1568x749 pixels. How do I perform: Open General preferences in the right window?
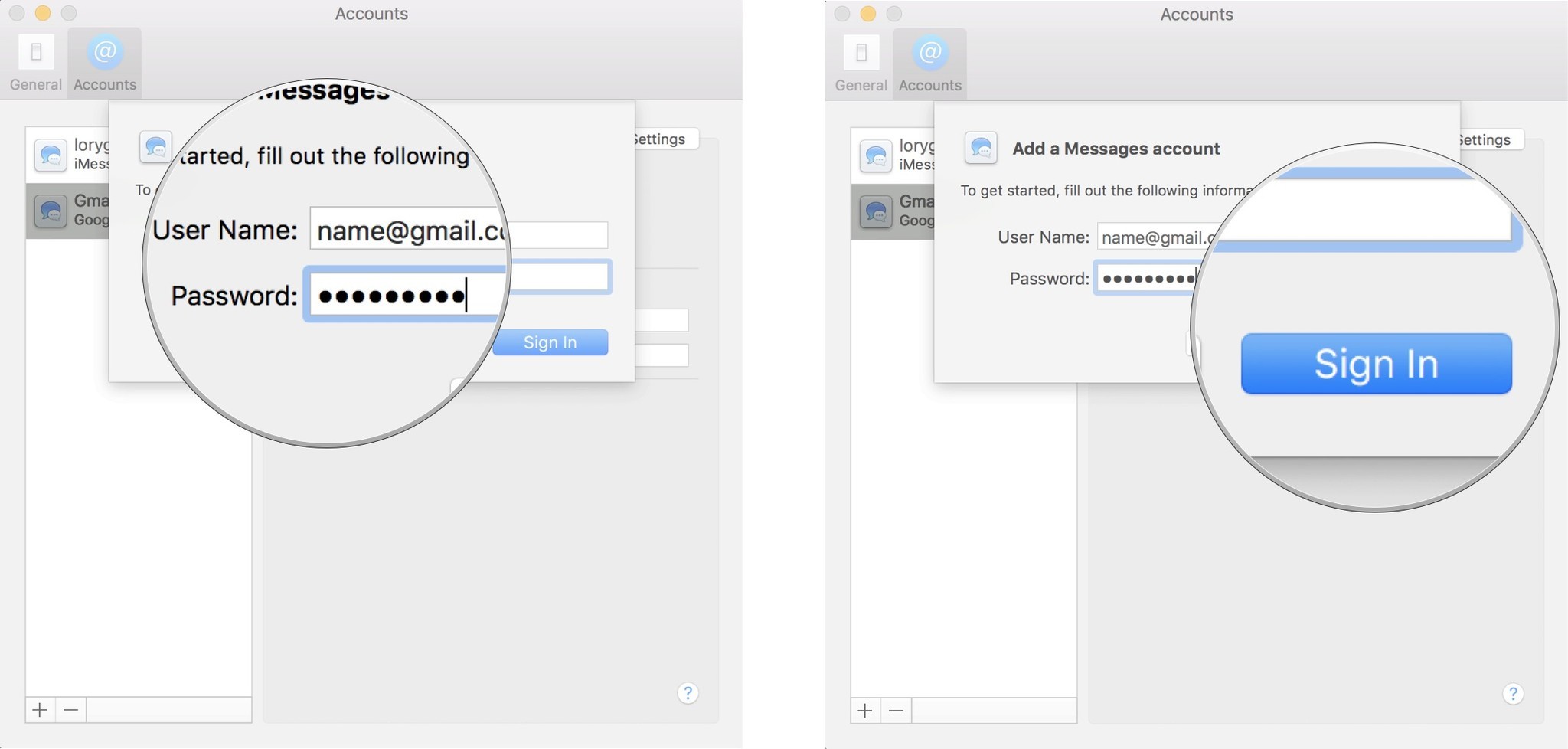pyautogui.click(x=861, y=64)
